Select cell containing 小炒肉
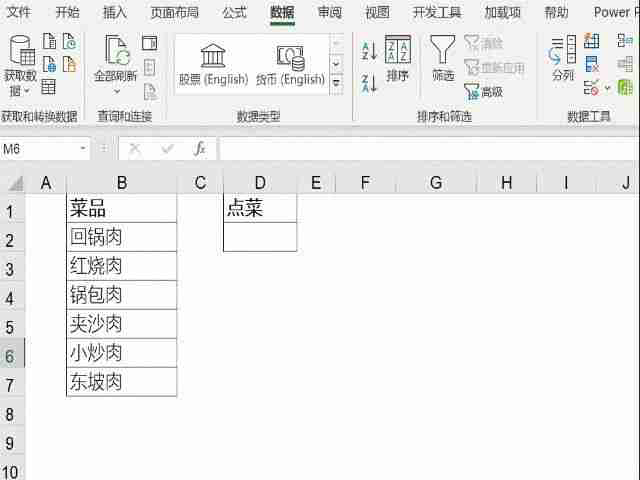Image resolution: width=640 pixels, height=480 pixels. pyautogui.click(x=122, y=353)
